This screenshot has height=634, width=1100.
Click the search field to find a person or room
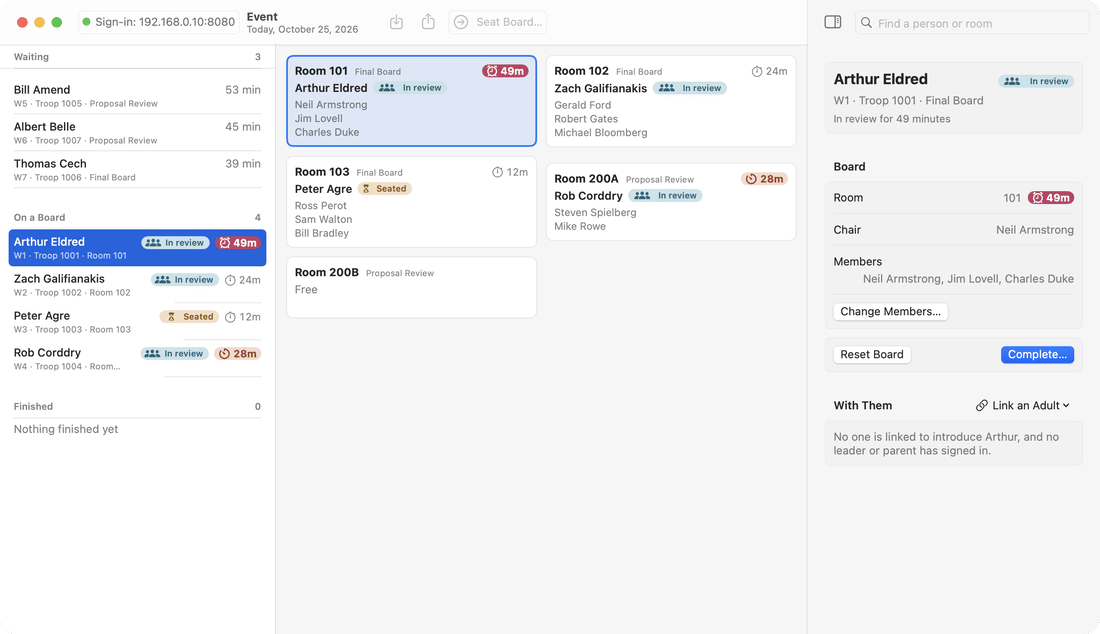(x=971, y=23)
